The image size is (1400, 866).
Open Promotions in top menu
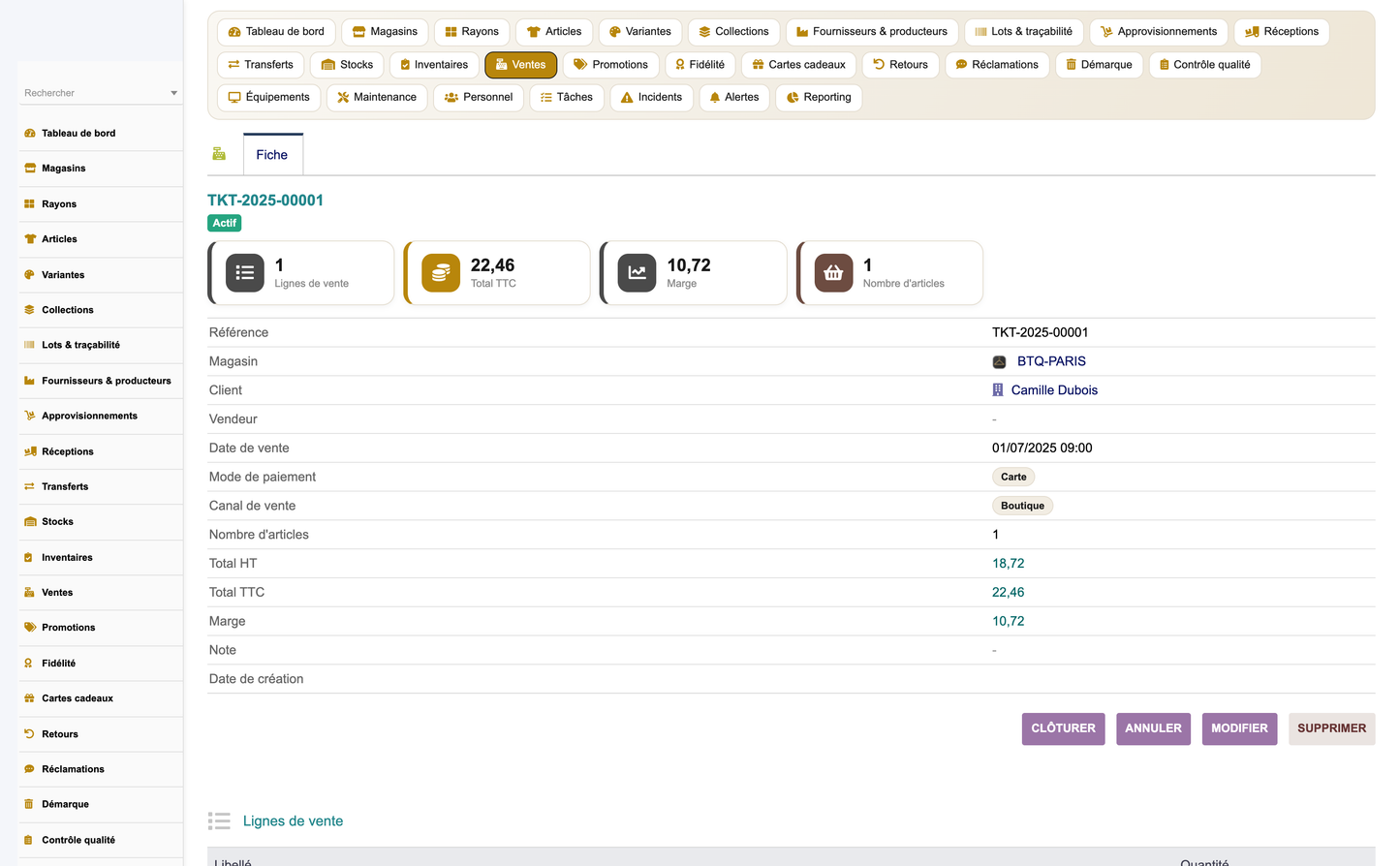[610, 65]
